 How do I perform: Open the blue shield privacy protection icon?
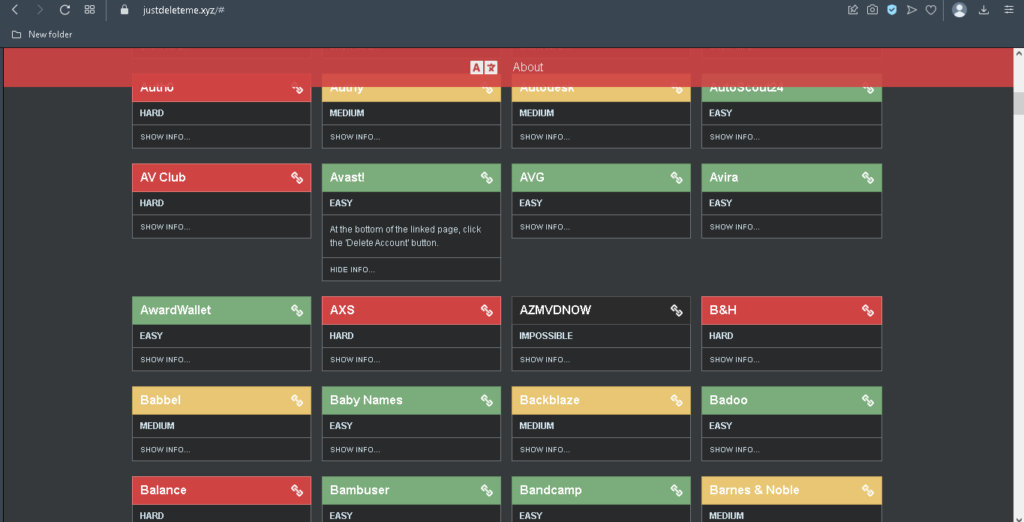coord(892,10)
